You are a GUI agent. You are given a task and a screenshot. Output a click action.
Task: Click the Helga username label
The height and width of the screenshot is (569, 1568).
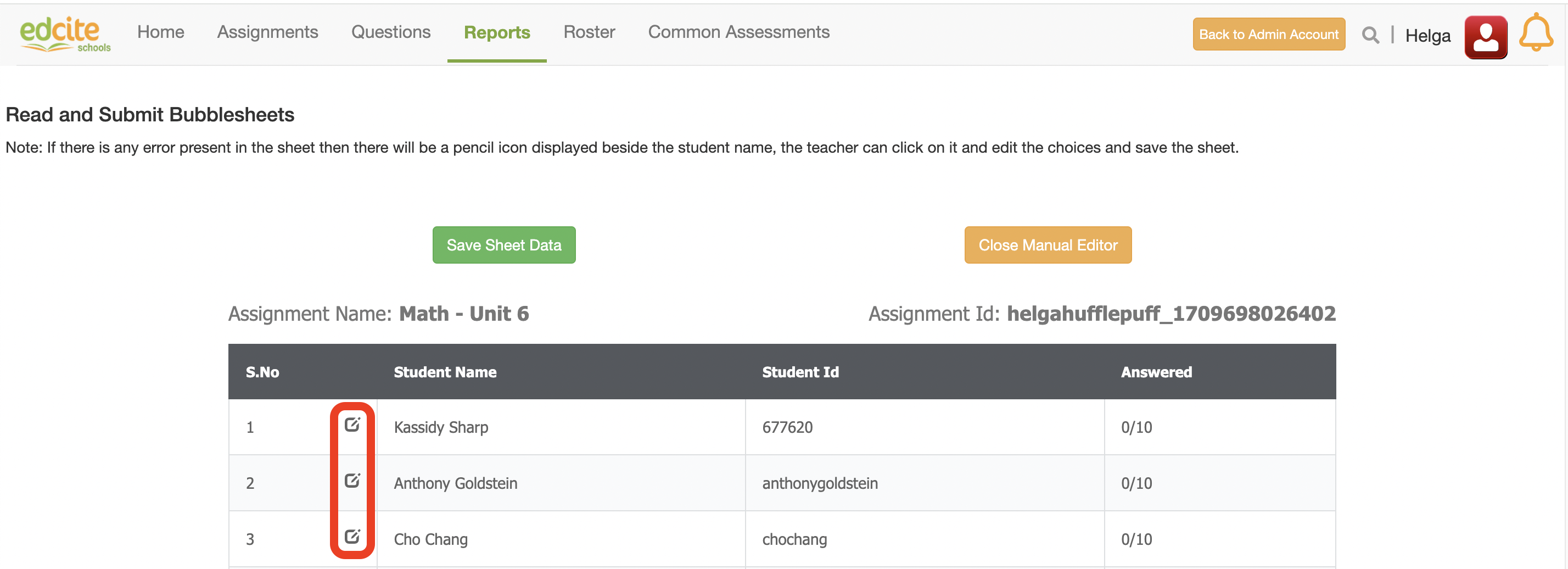click(x=1427, y=36)
